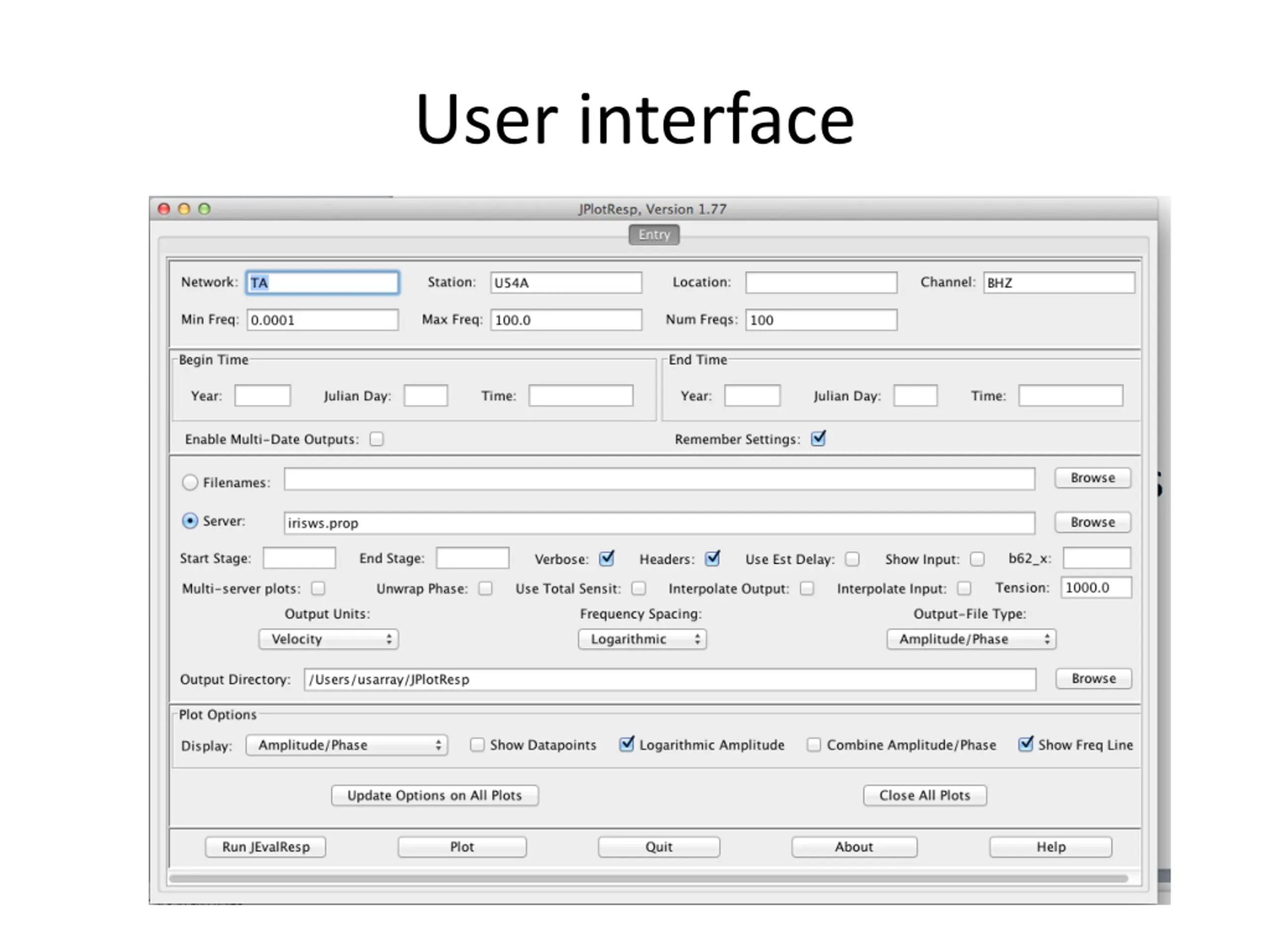The width and height of the screenshot is (1270, 952).
Task: Select the Filenames radio button
Action: click(x=190, y=482)
